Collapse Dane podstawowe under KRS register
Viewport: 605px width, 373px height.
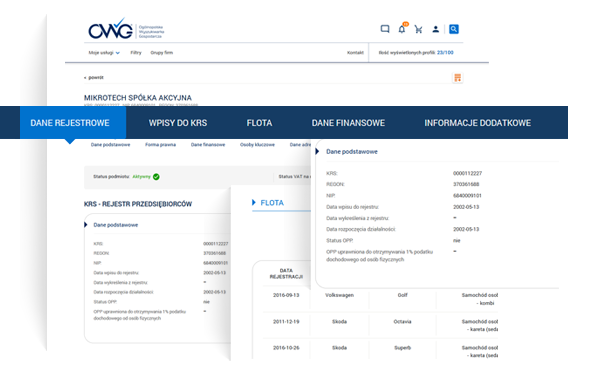click(86, 225)
